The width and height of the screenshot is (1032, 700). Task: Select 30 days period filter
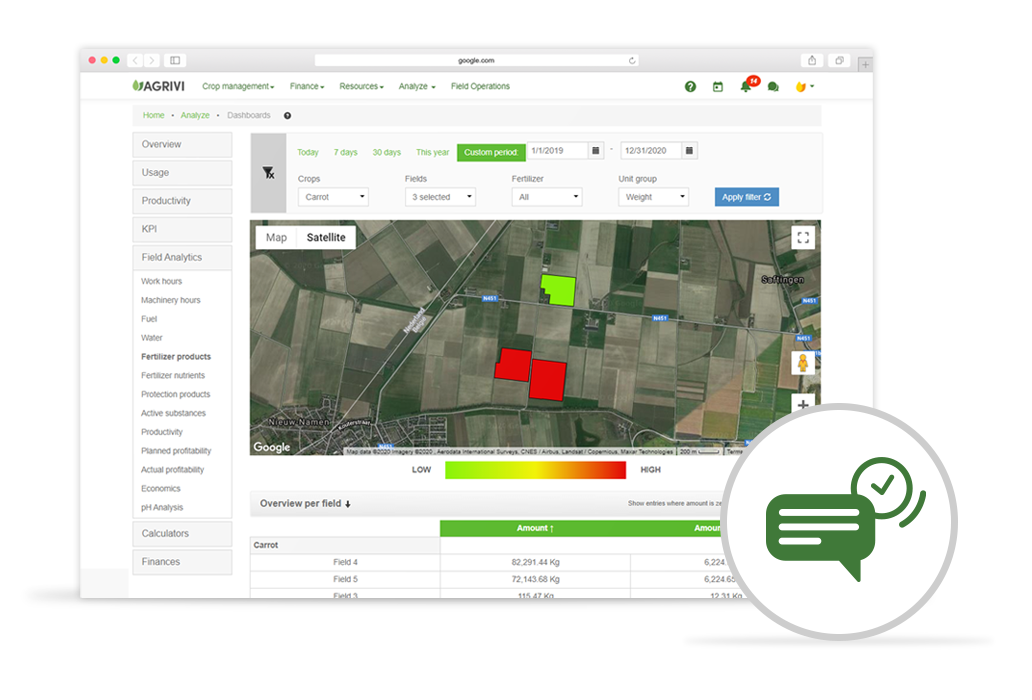tap(386, 152)
